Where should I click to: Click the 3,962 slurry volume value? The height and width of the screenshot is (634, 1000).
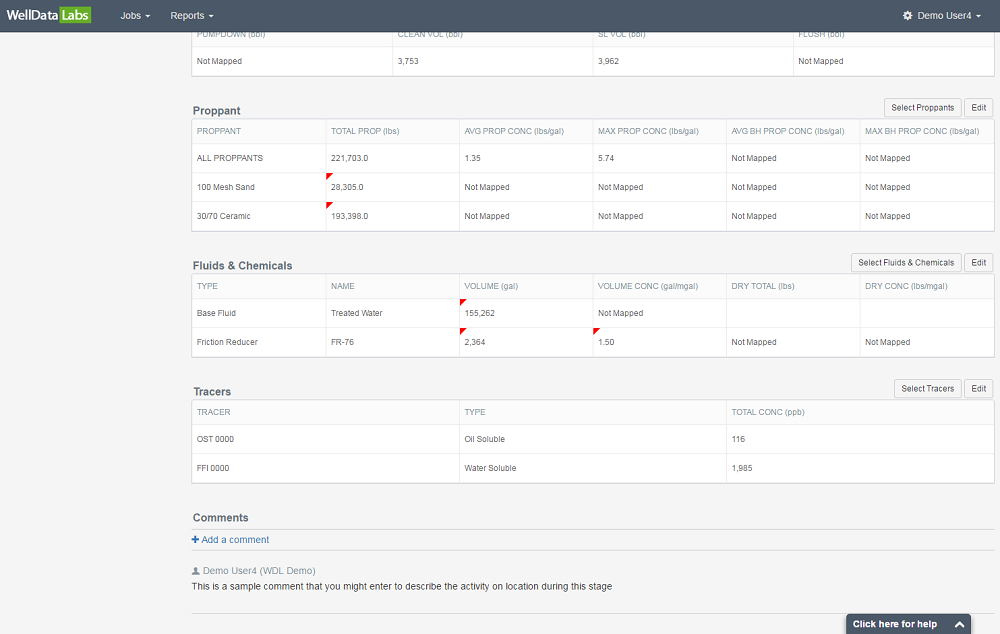click(x=608, y=61)
